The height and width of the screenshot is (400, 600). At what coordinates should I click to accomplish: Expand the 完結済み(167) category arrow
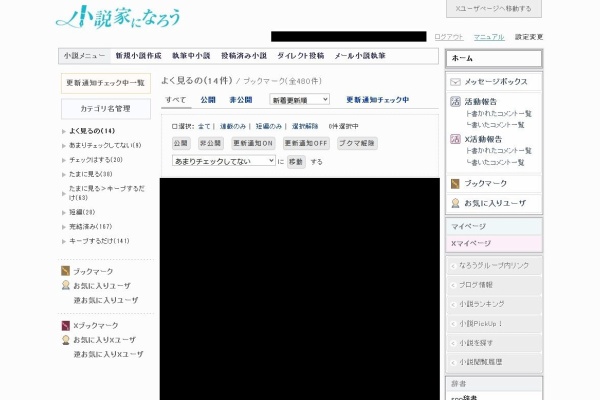click(64, 227)
